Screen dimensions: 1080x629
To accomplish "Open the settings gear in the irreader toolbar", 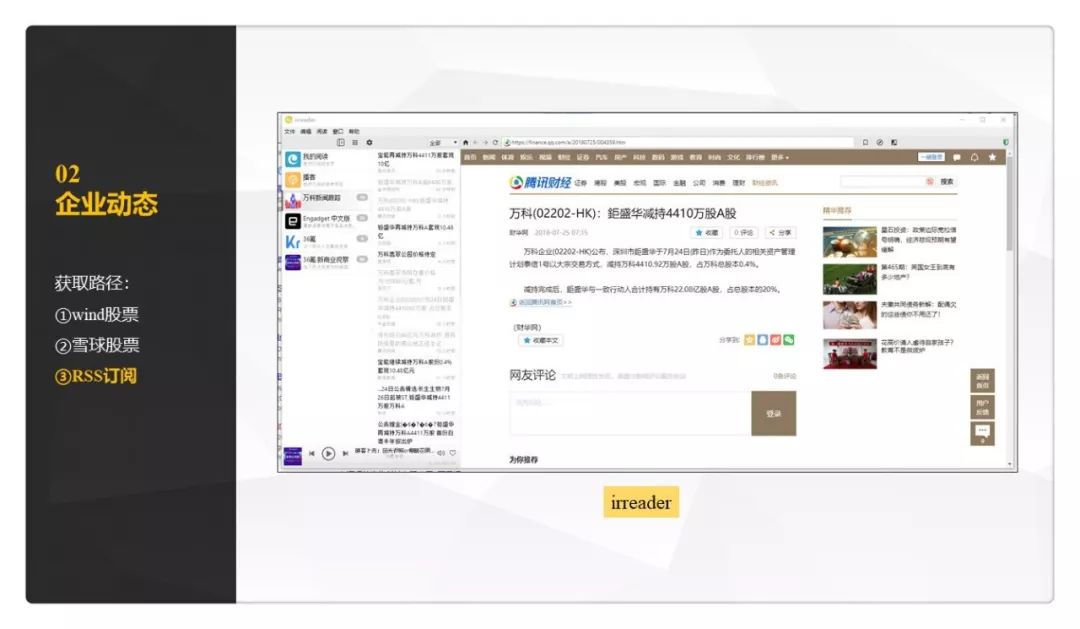I will 369,142.
